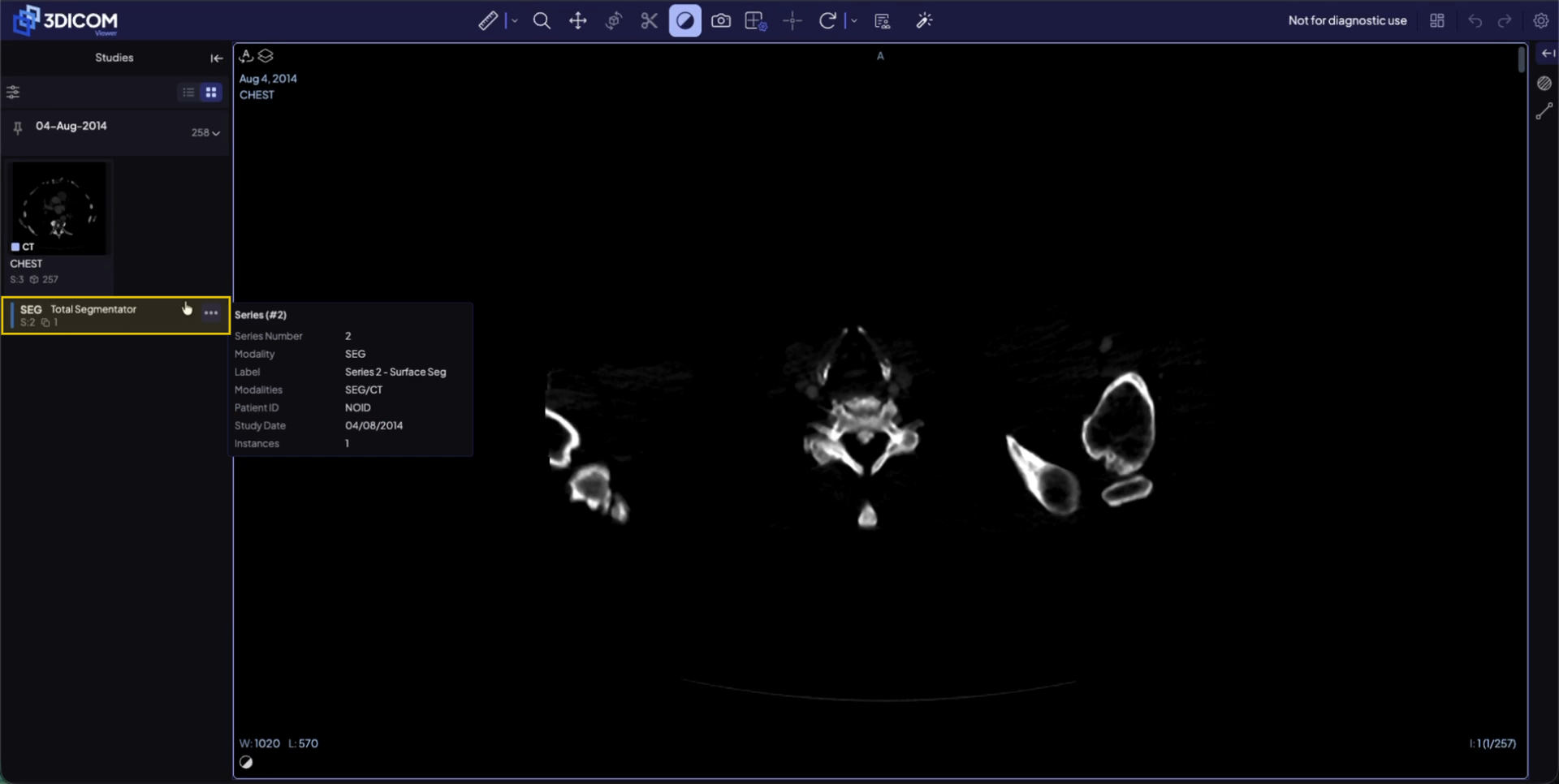Pin the 04-Aug-2014 study
The width and height of the screenshot is (1559, 784).
[x=18, y=128]
